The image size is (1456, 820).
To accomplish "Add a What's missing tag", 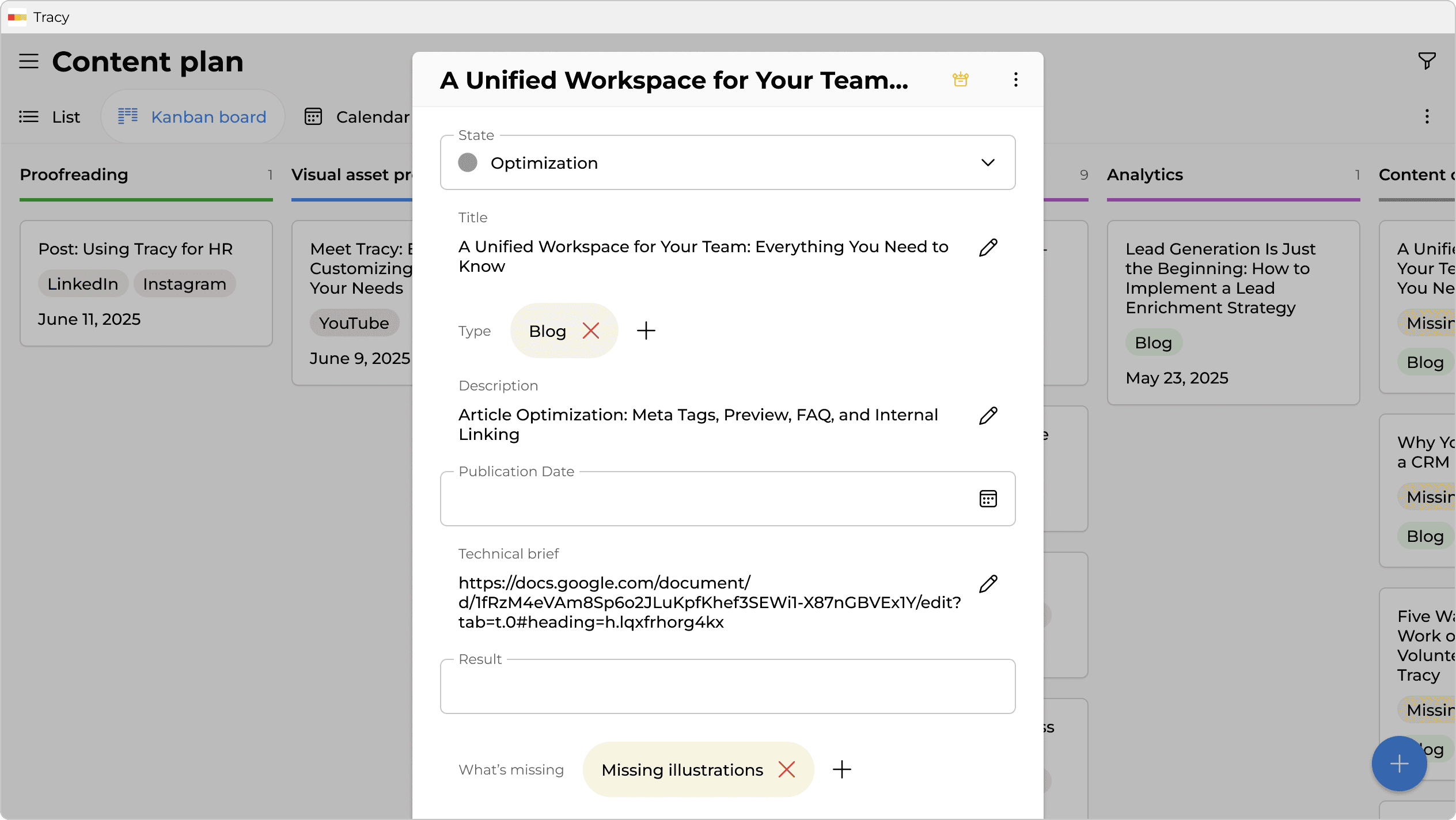I will point(841,769).
